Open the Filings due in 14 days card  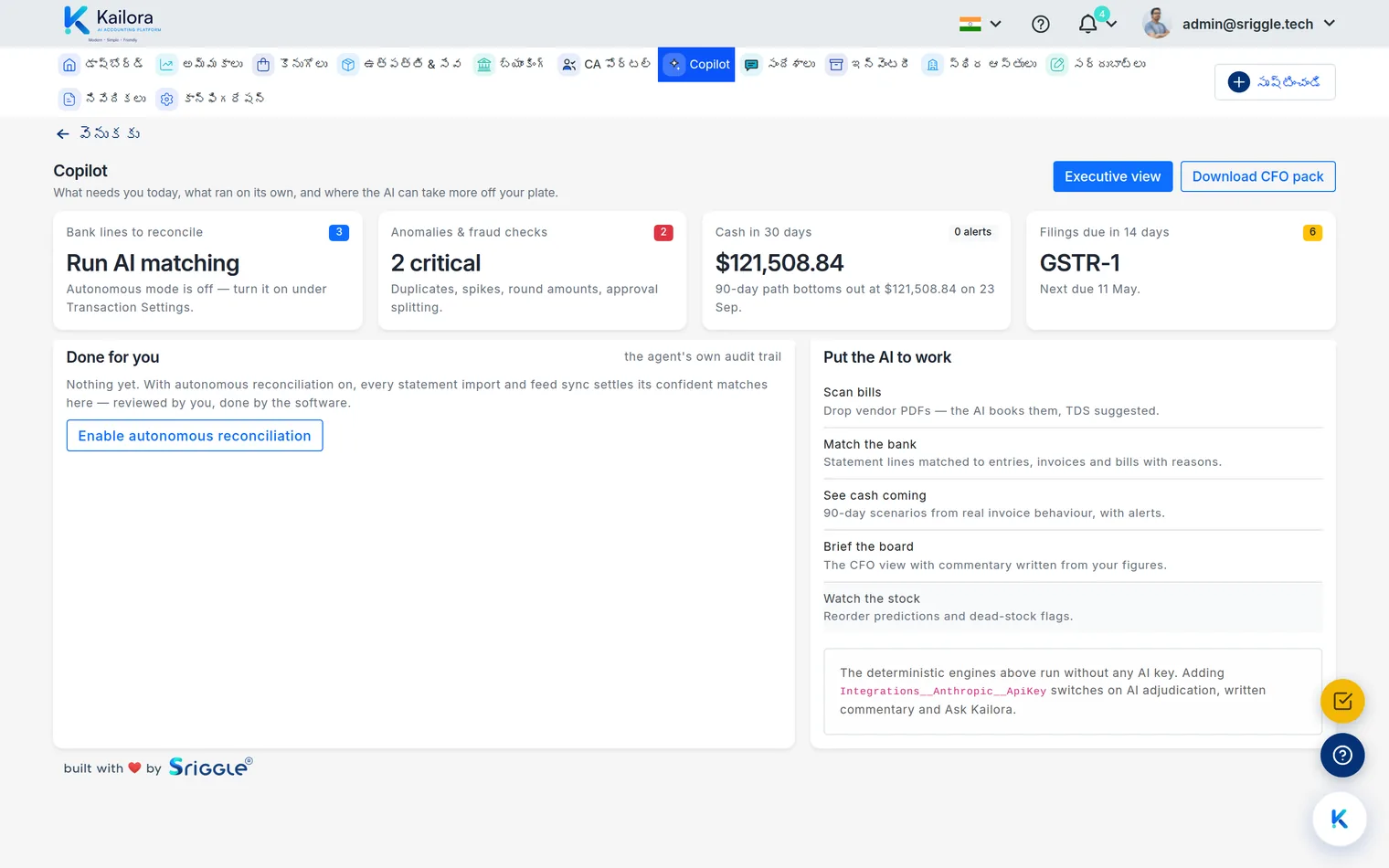click(1181, 270)
